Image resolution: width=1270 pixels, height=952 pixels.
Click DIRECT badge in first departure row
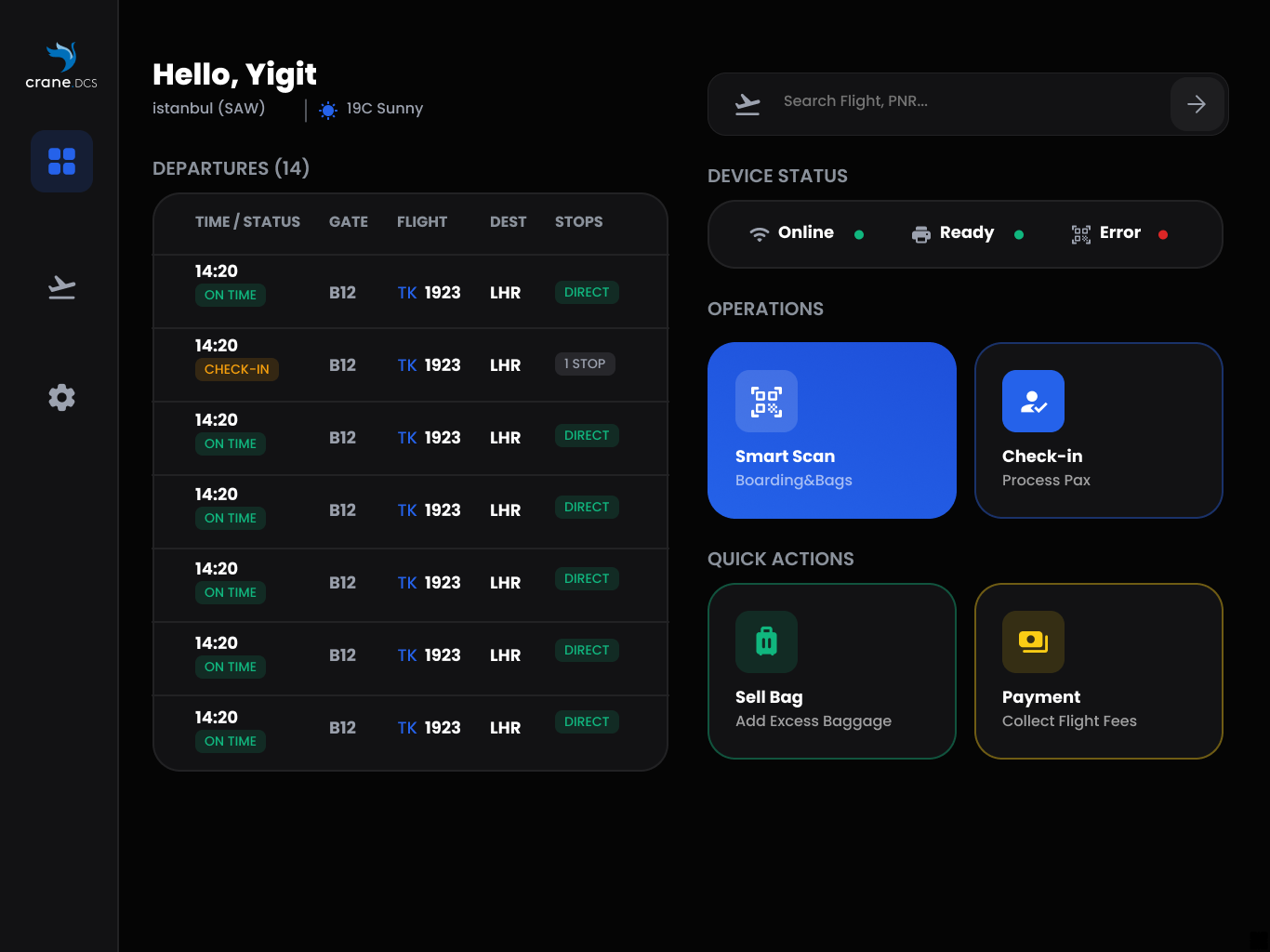coord(587,292)
